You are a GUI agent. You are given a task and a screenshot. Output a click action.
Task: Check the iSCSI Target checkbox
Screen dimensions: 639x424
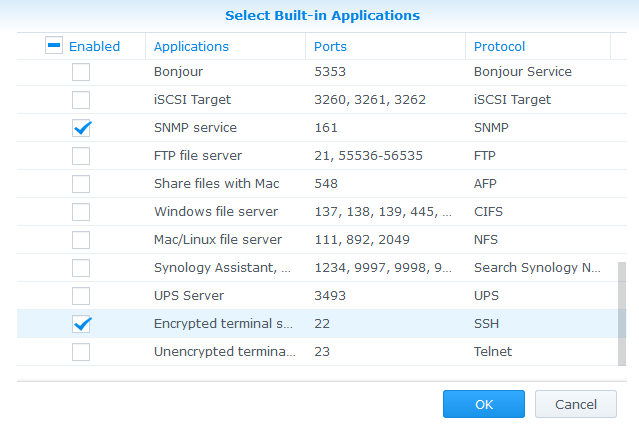click(81, 100)
